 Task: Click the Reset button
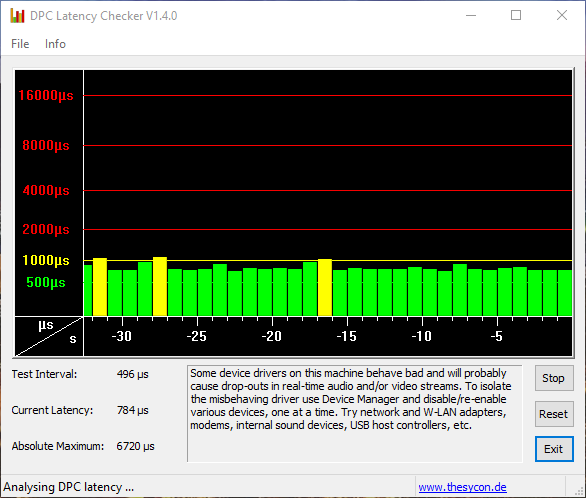(554, 414)
